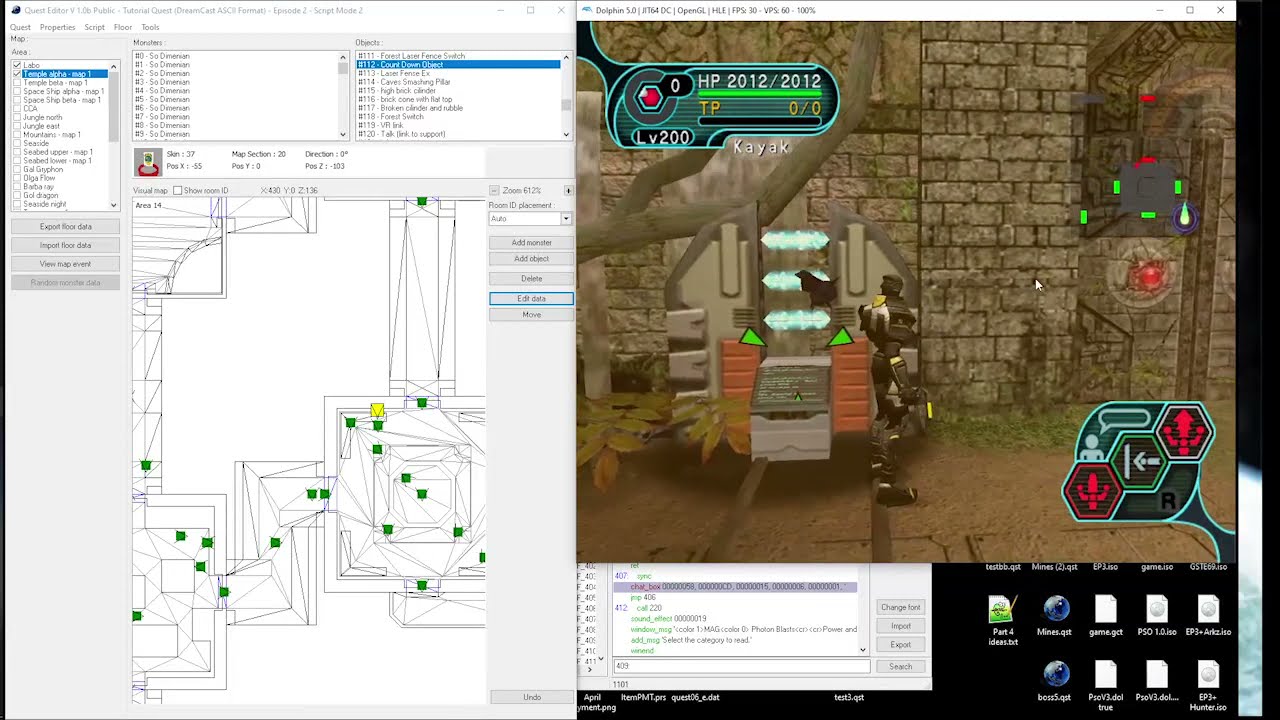This screenshot has width=1280, height=720.
Task: Toggle the Labo area checkbox
Action: tap(17, 65)
